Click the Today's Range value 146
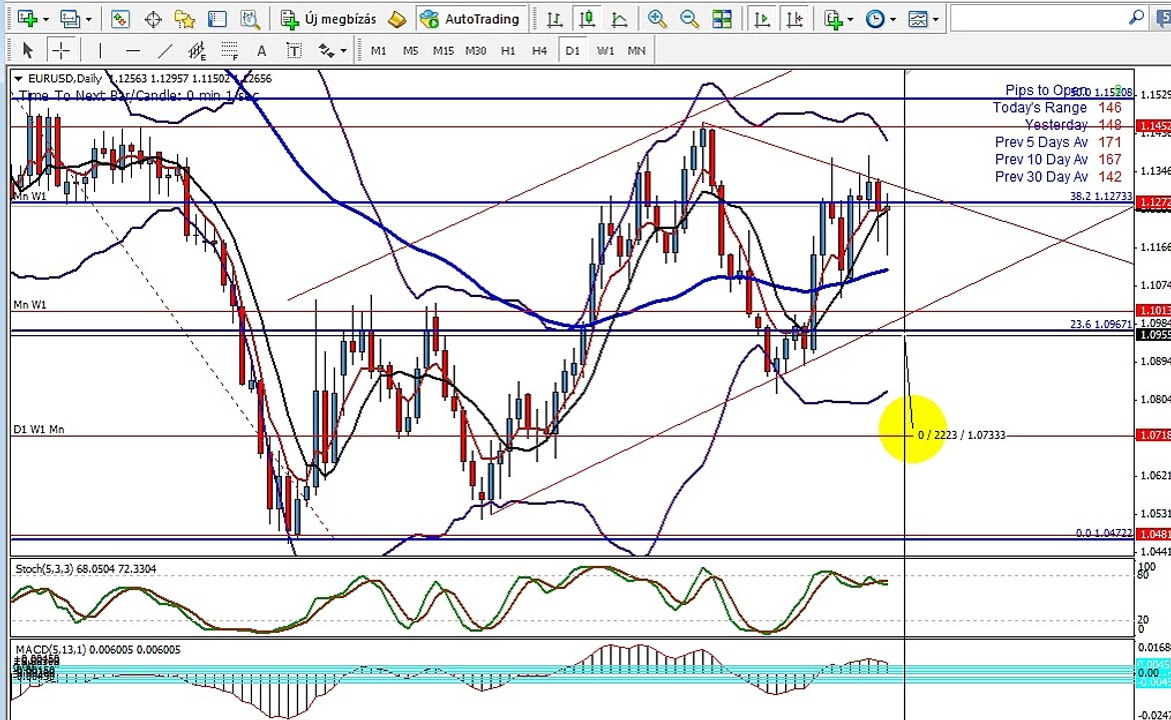Screen dimensions: 1171x720 pyautogui.click(x=1110, y=108)
